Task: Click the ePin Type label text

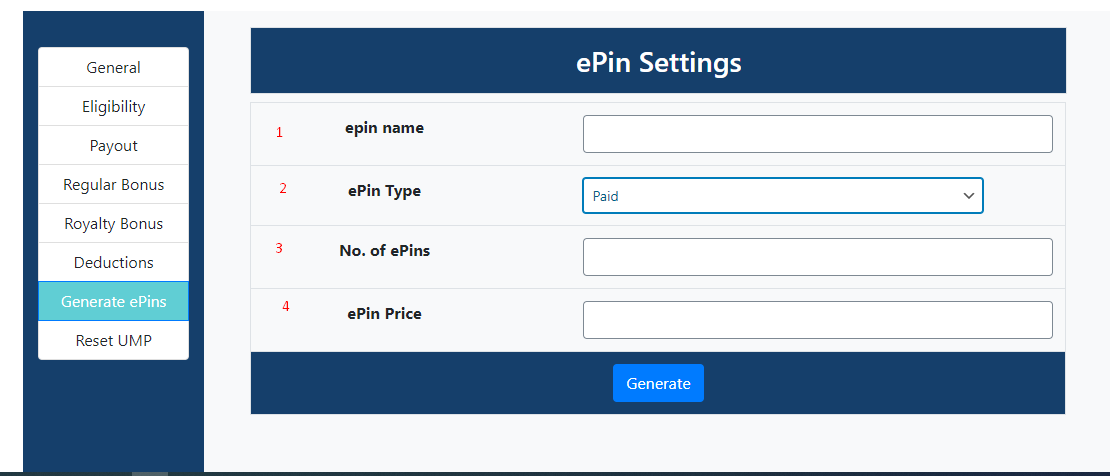Action: [x=384, y=190]
